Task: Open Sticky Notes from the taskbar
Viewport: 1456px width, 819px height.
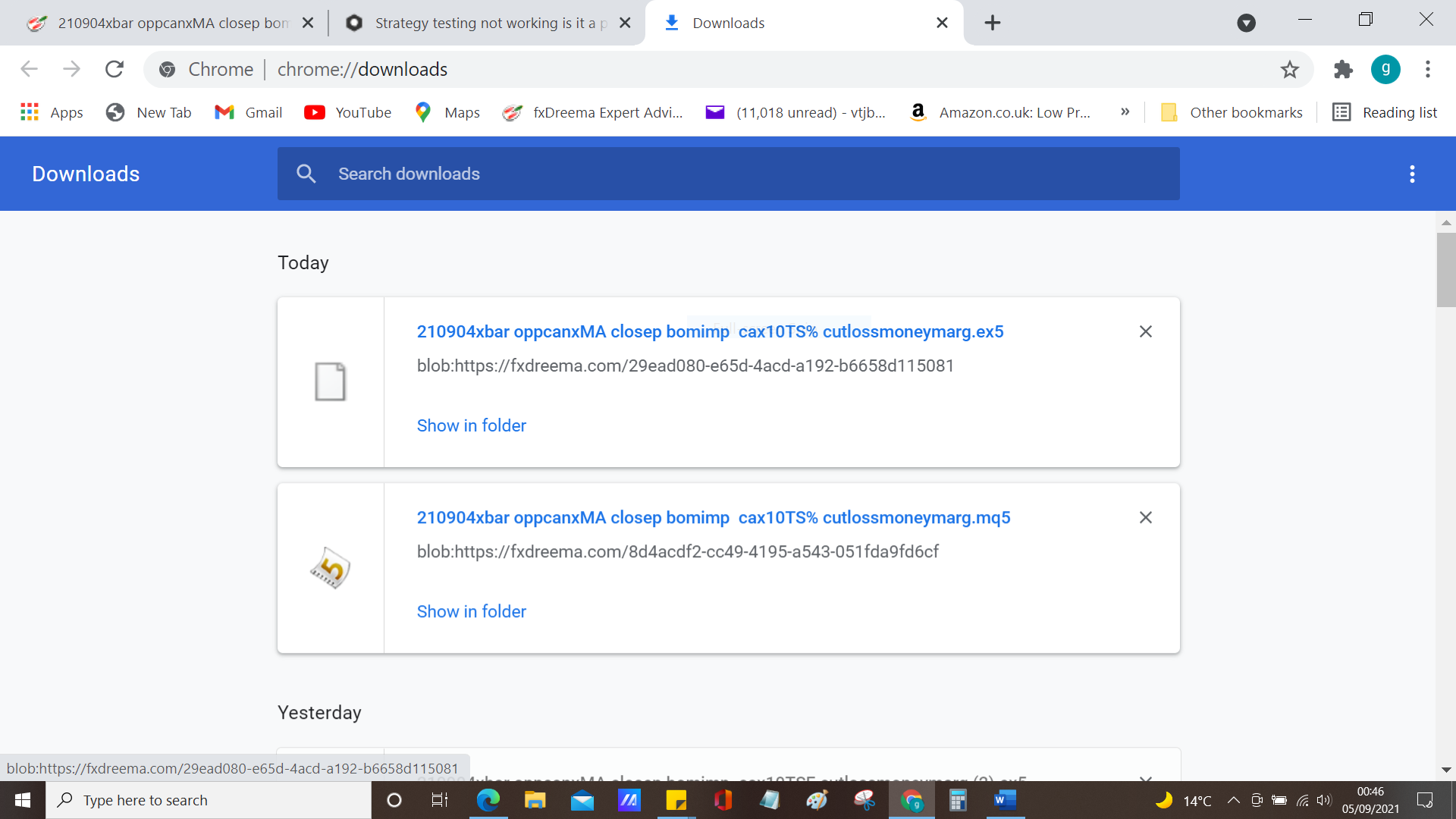Action: (676, 800)
